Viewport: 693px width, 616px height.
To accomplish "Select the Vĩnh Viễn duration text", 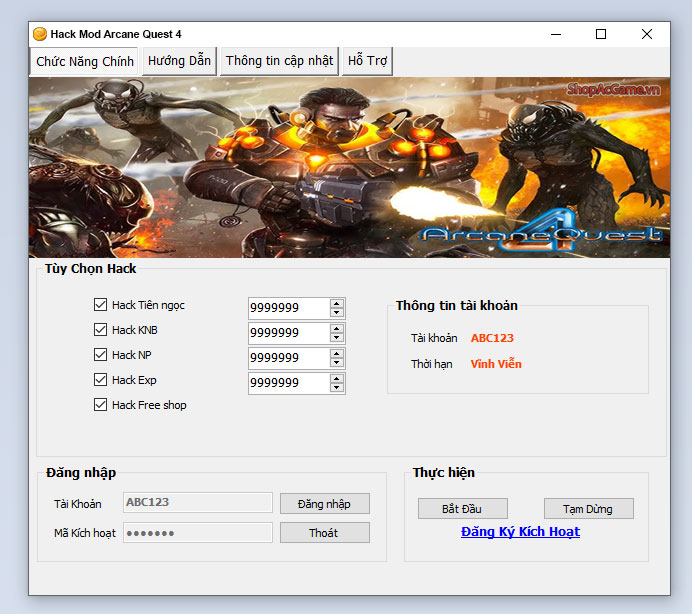I will pyautogui.click(x=496, y=364).
